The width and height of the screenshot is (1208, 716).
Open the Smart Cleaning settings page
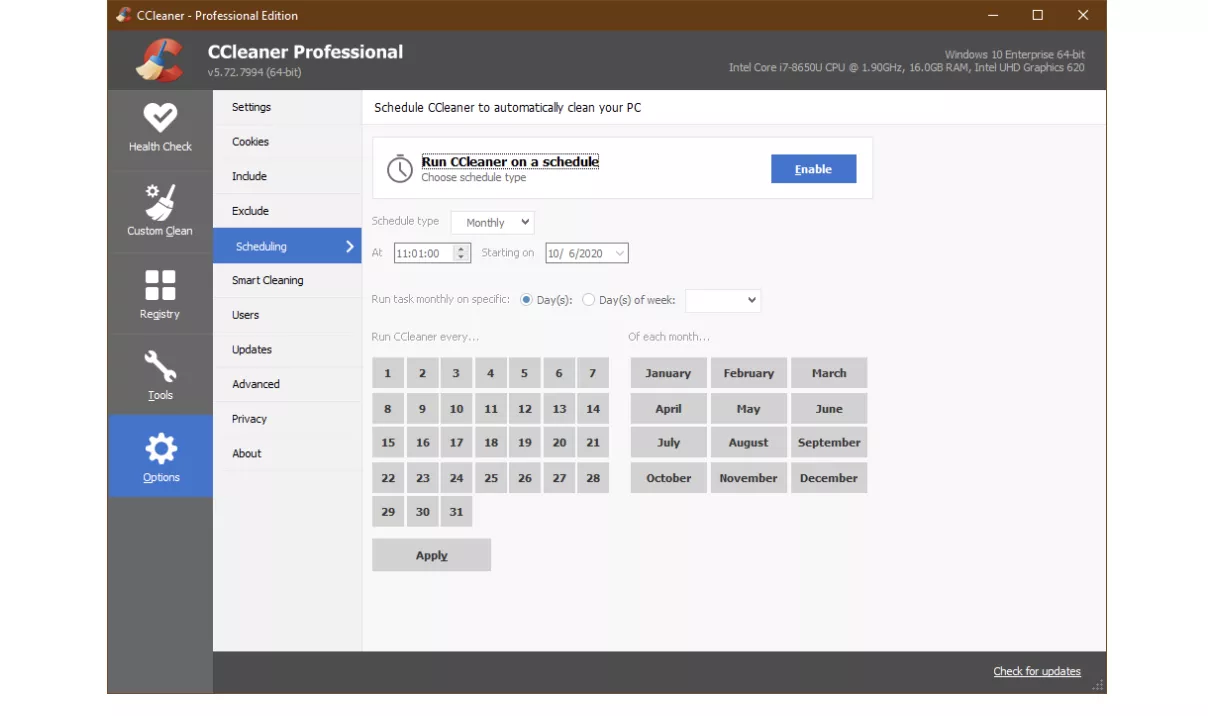tap(267, 280)
